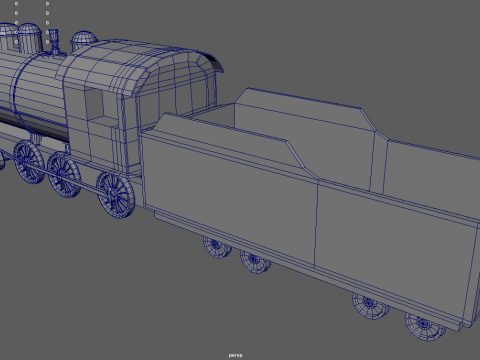Screen dimensions: 480x360
Task: Select the dome nearest the cab
Action: click(83, 40)
